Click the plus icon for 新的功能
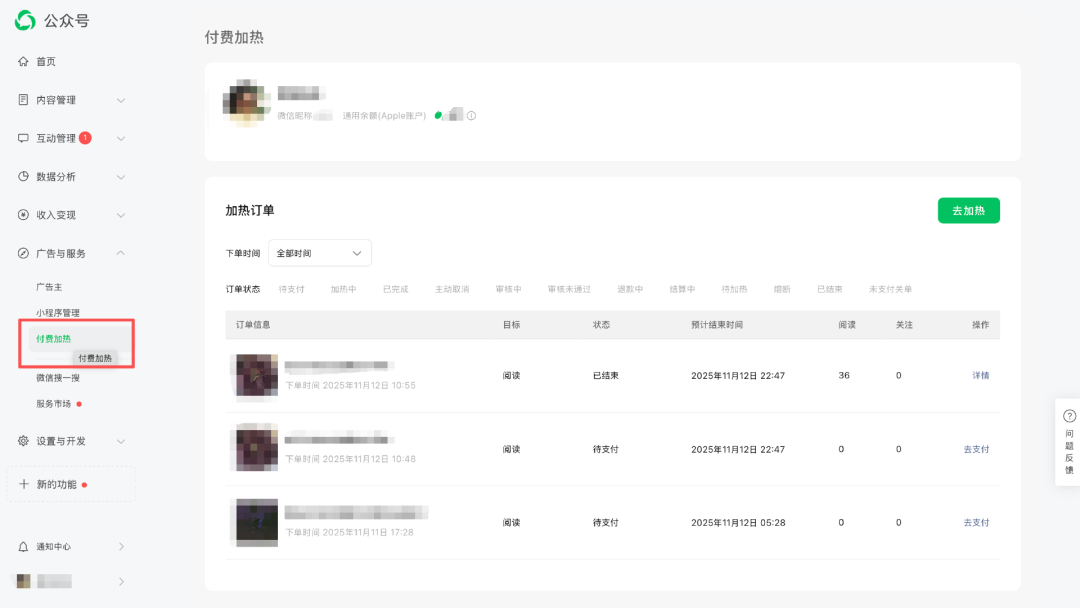The image size is (1080, 608). tap(24, 484)
